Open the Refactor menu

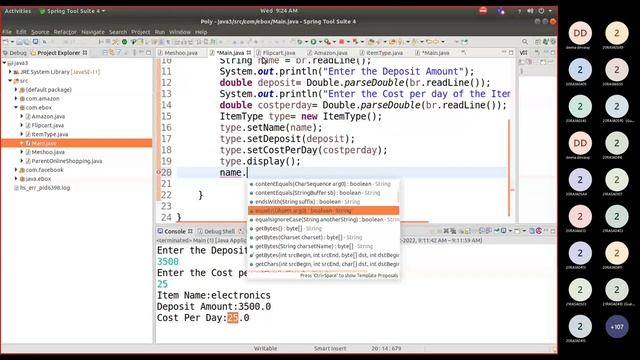click(x=65, y=32)
